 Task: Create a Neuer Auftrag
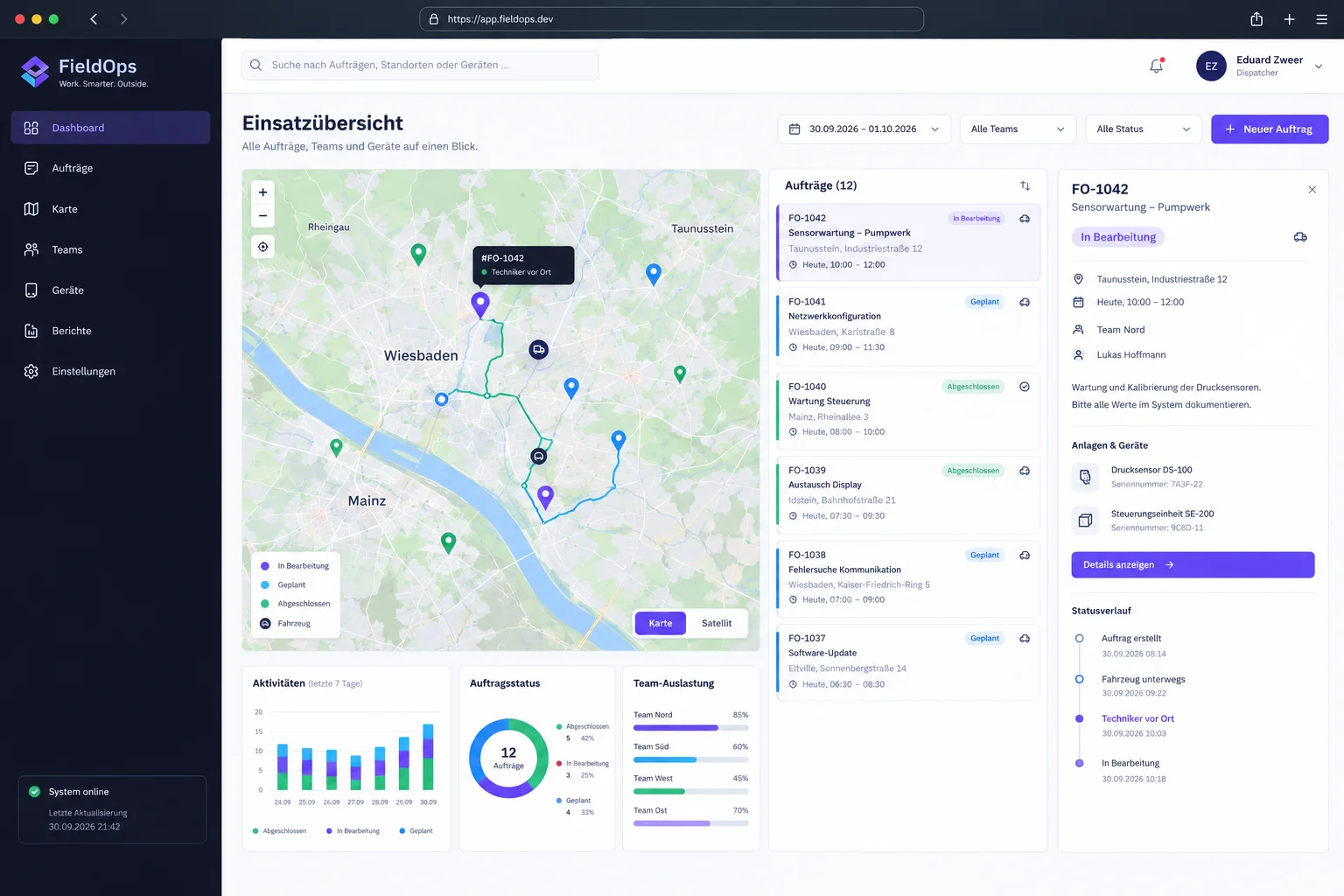coord(1270,129)
